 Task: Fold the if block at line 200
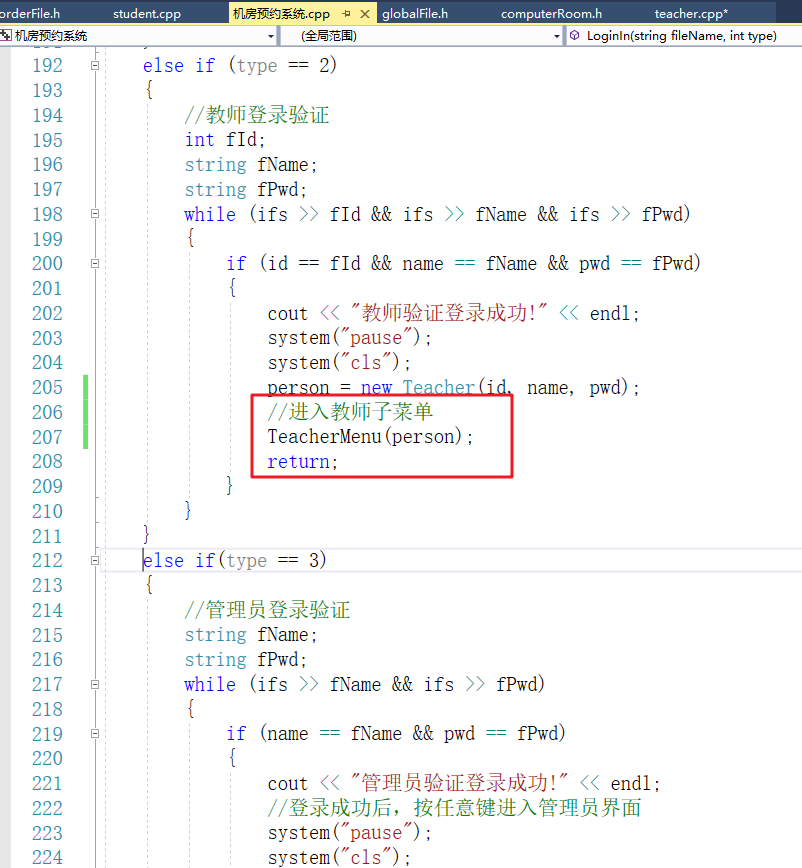(x=95, y=263)
